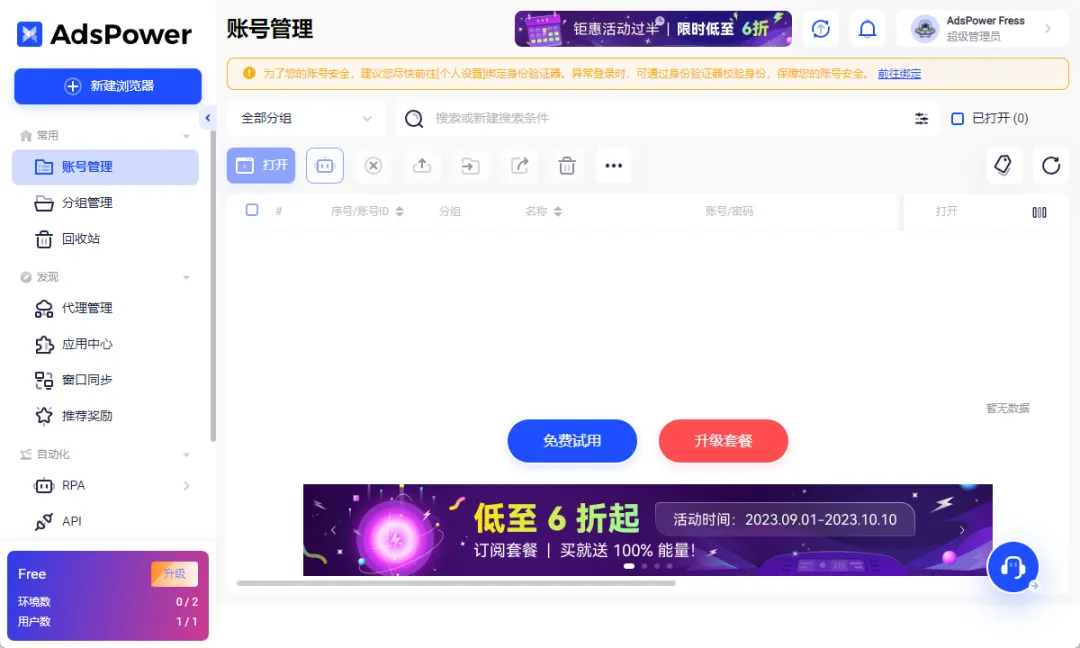Image resolution: width=1080 pixels, height=648 pixels.
Task: Click the AdsPower logo
Action: 104,34
